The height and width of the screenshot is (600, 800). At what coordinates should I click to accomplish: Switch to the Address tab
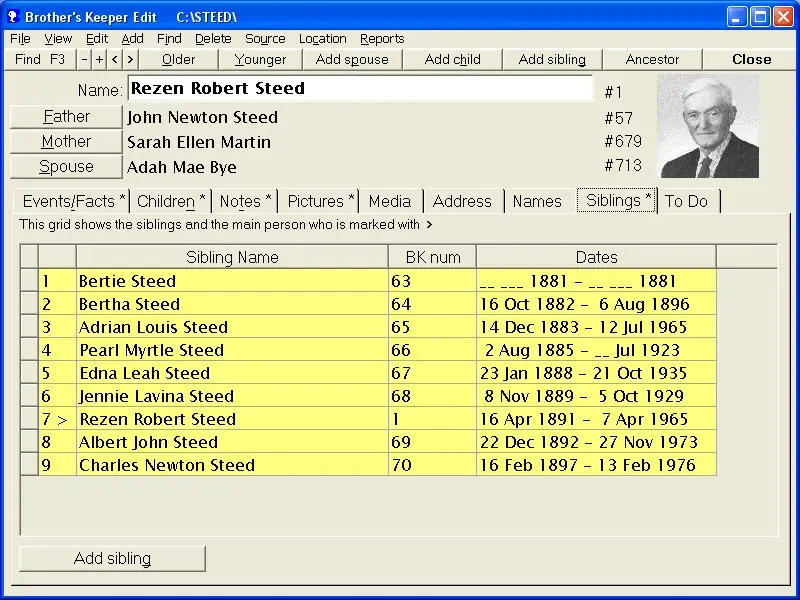(x=462, y=201)
